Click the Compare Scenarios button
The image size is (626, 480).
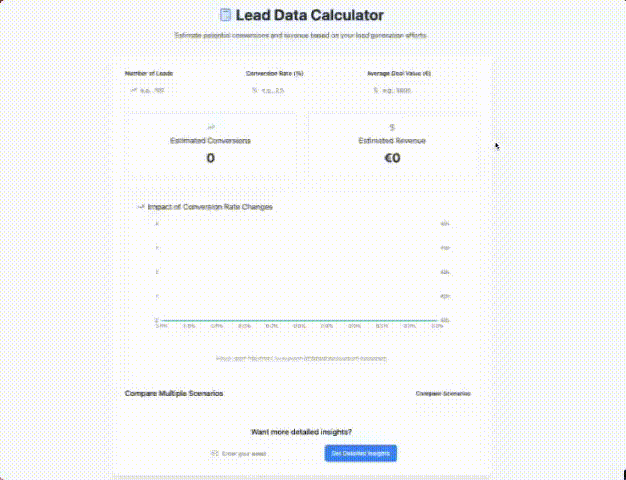pyautogui.click(x=443, y=394)
